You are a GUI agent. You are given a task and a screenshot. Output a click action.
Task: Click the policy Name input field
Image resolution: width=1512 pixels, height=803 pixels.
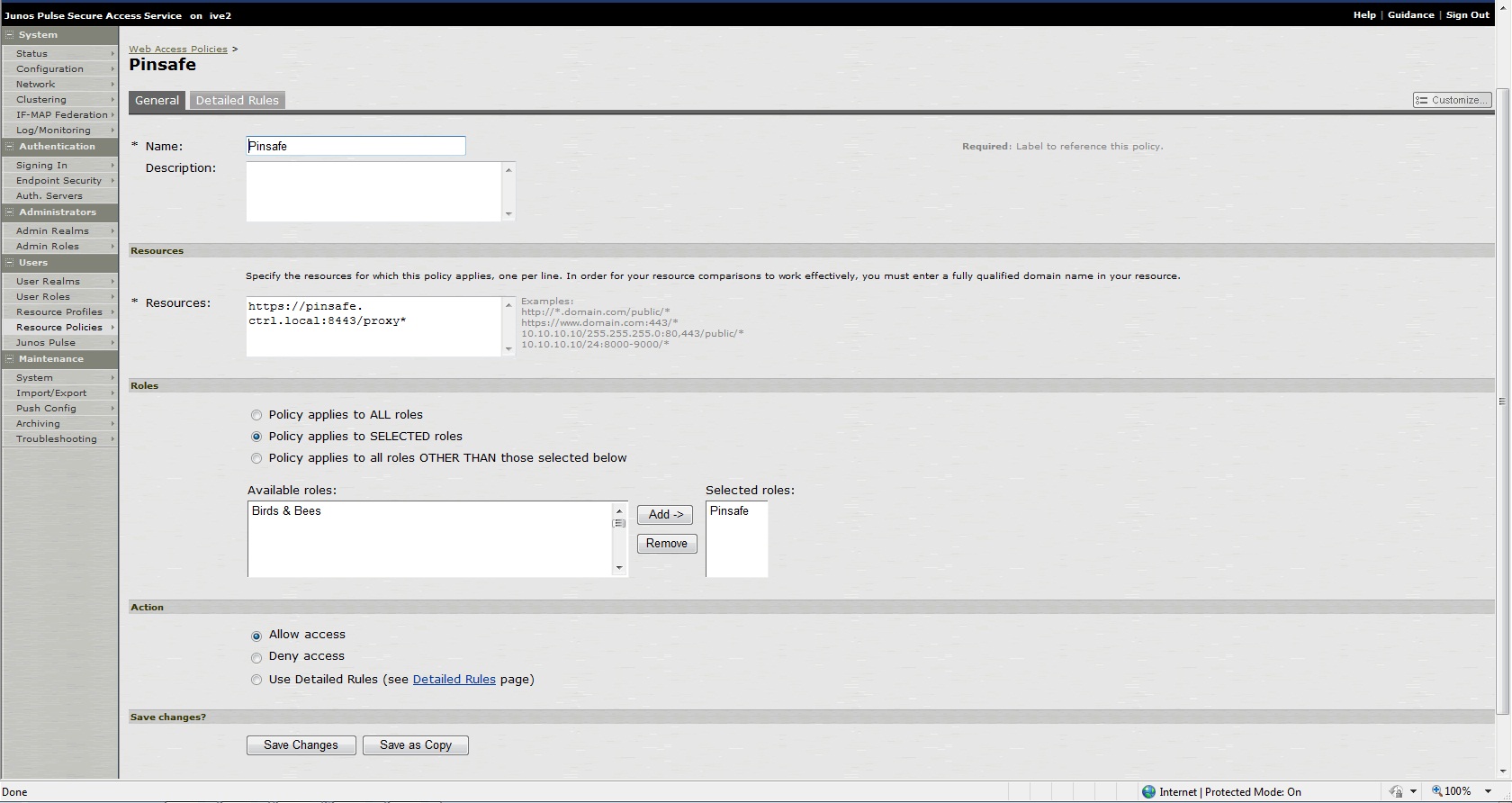point(355,146)
